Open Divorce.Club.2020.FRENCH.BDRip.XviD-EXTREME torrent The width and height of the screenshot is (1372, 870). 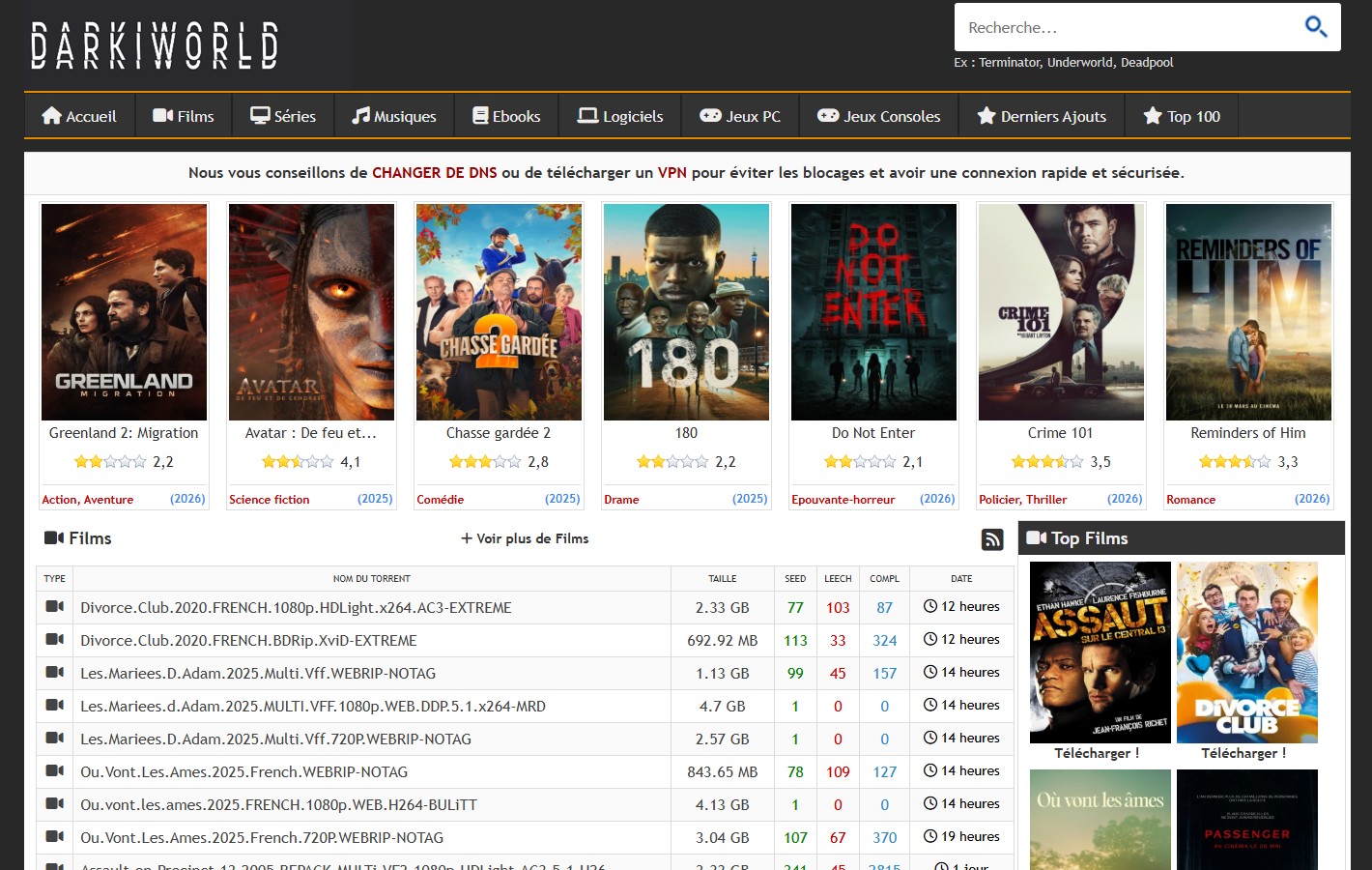tap(248, 641)
